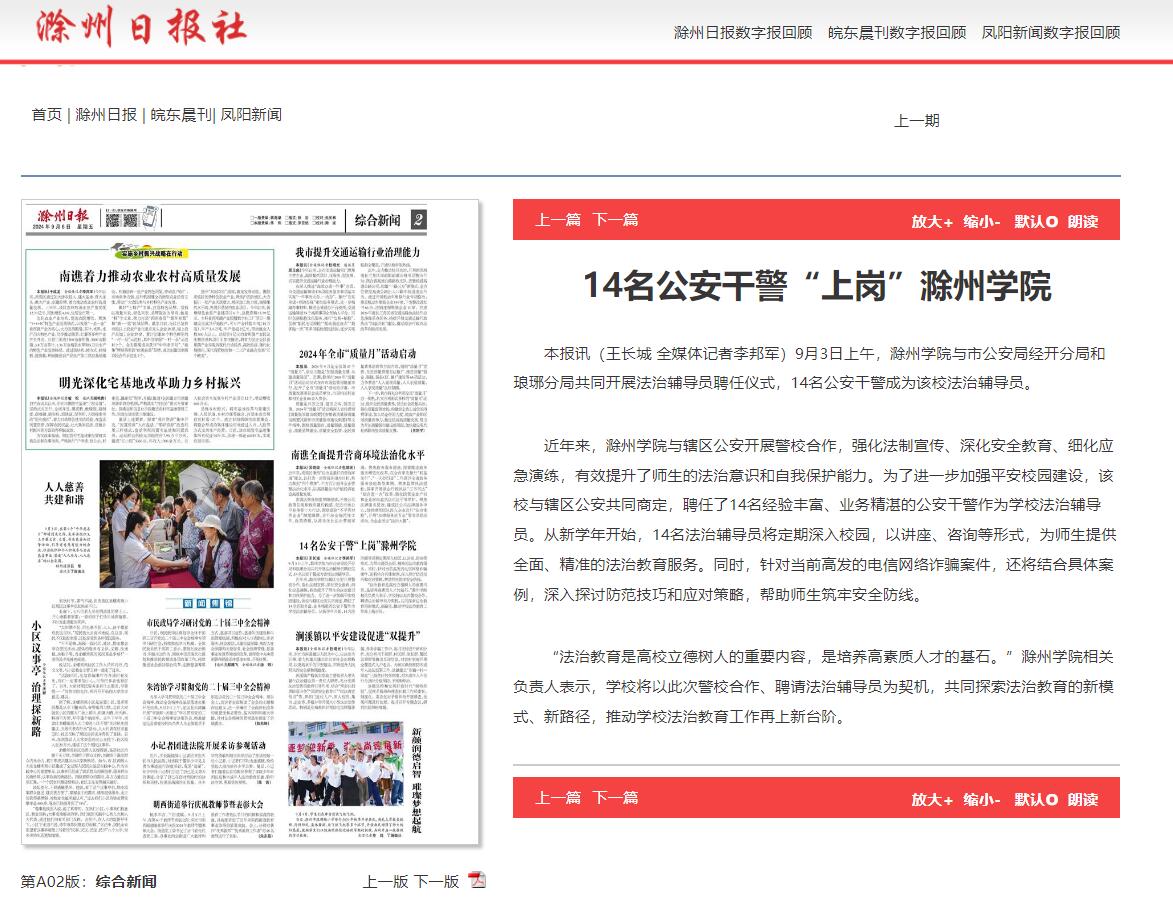Click 上一篇 in top red bar
The image size is (1173, 900).
(x=558, y=220)
